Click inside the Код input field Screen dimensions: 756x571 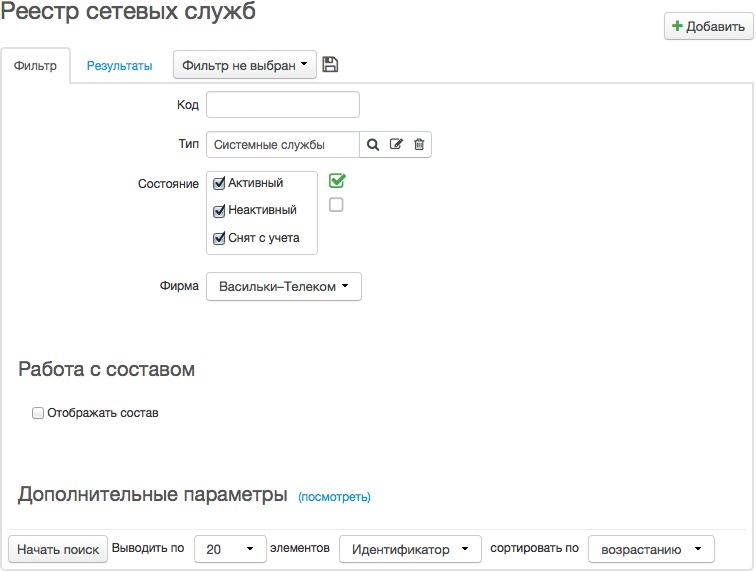click(x=282, y=105)
